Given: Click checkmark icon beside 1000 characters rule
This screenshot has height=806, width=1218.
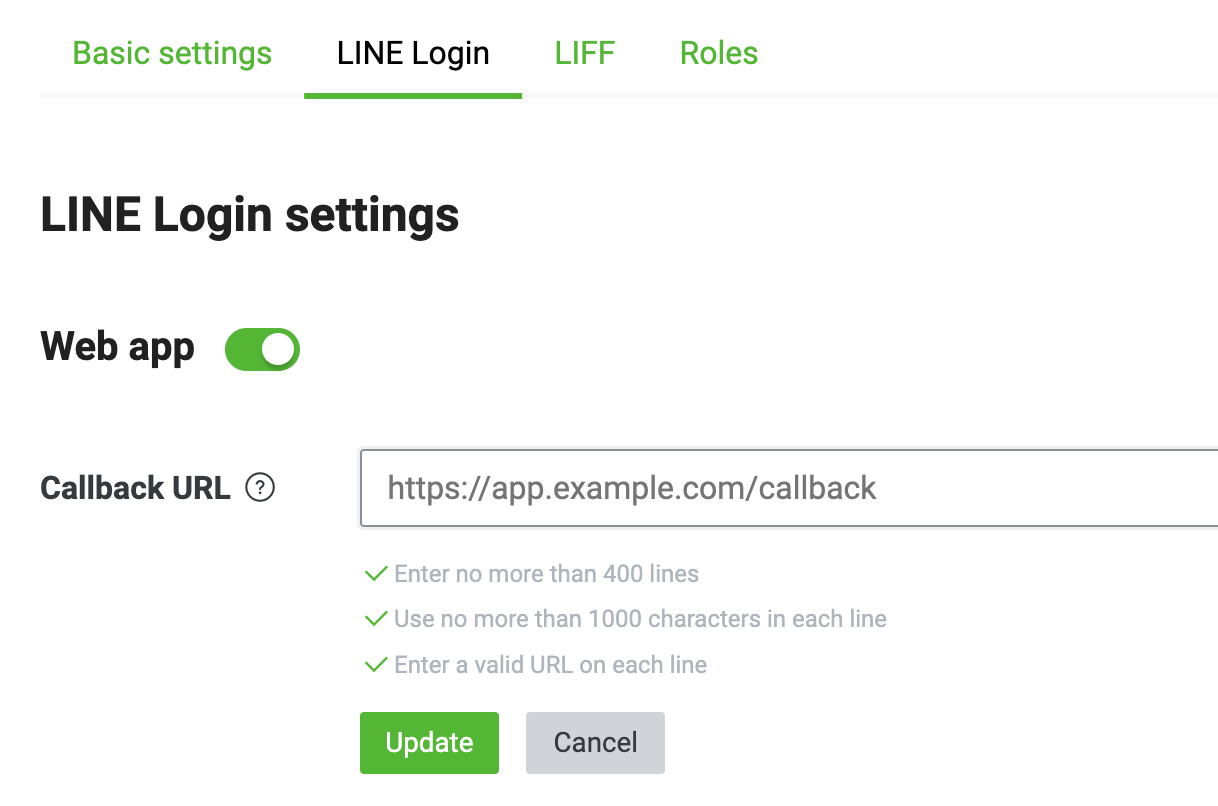Looking at the screenshot, I should pyautogui.click(x=376, y=619).
